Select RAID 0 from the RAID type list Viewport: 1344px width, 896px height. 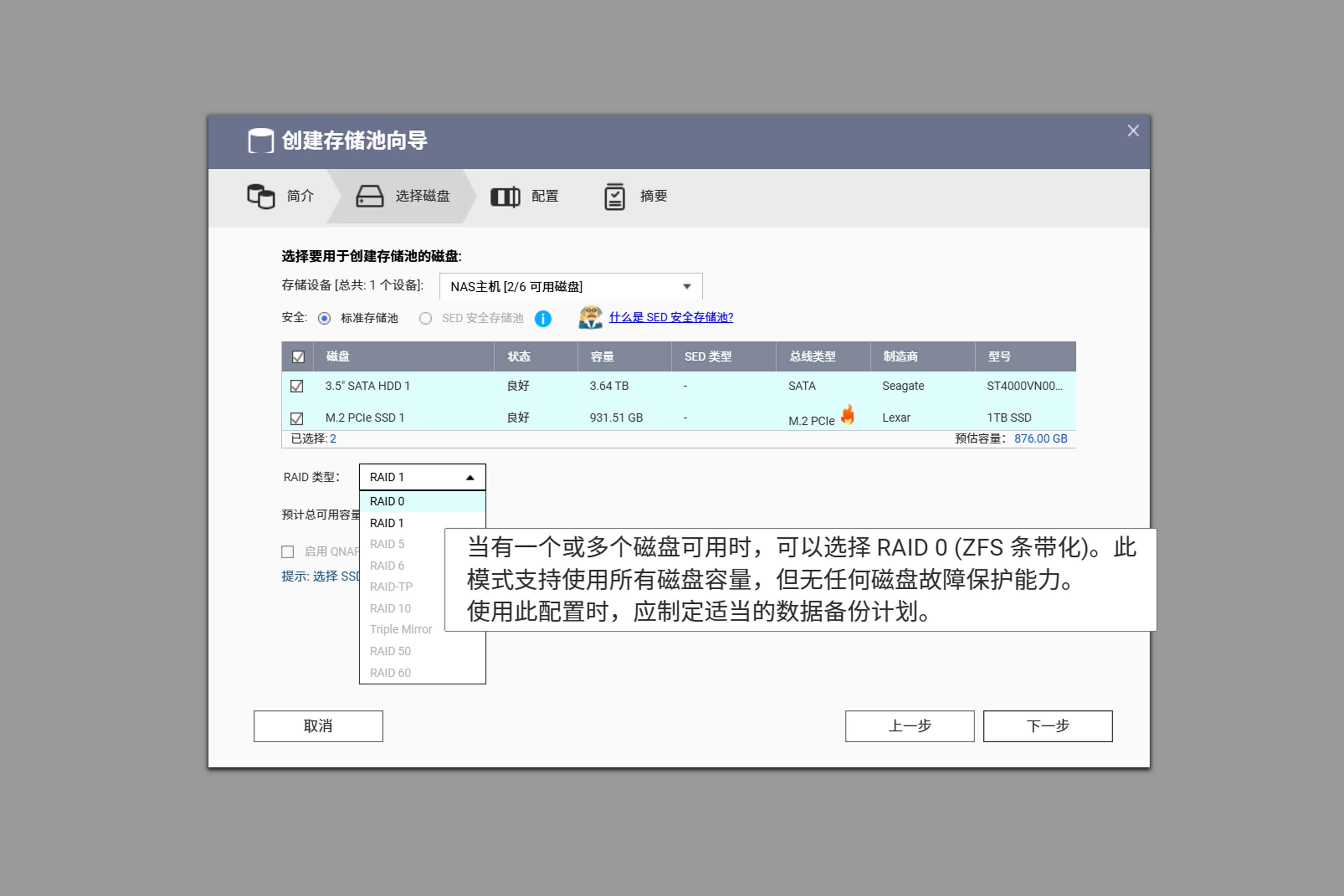[387, 501]
